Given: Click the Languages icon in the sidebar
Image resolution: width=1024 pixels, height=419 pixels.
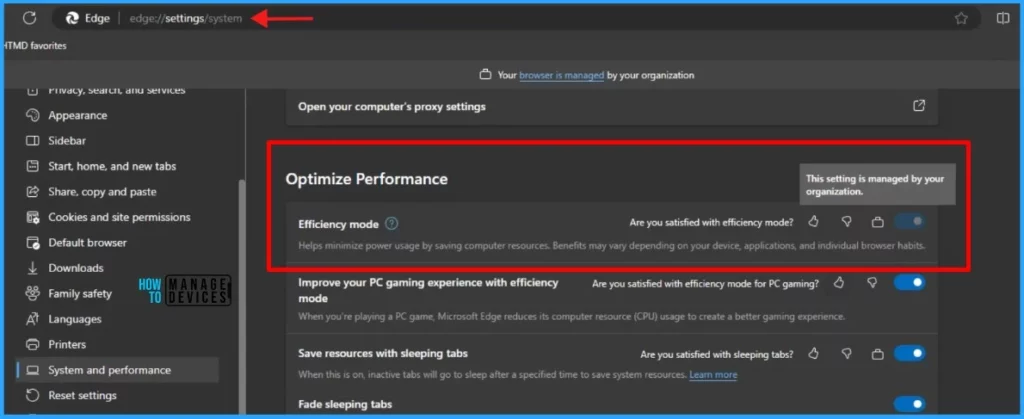Looking at the screenshot, I should [x=33, y=319].
